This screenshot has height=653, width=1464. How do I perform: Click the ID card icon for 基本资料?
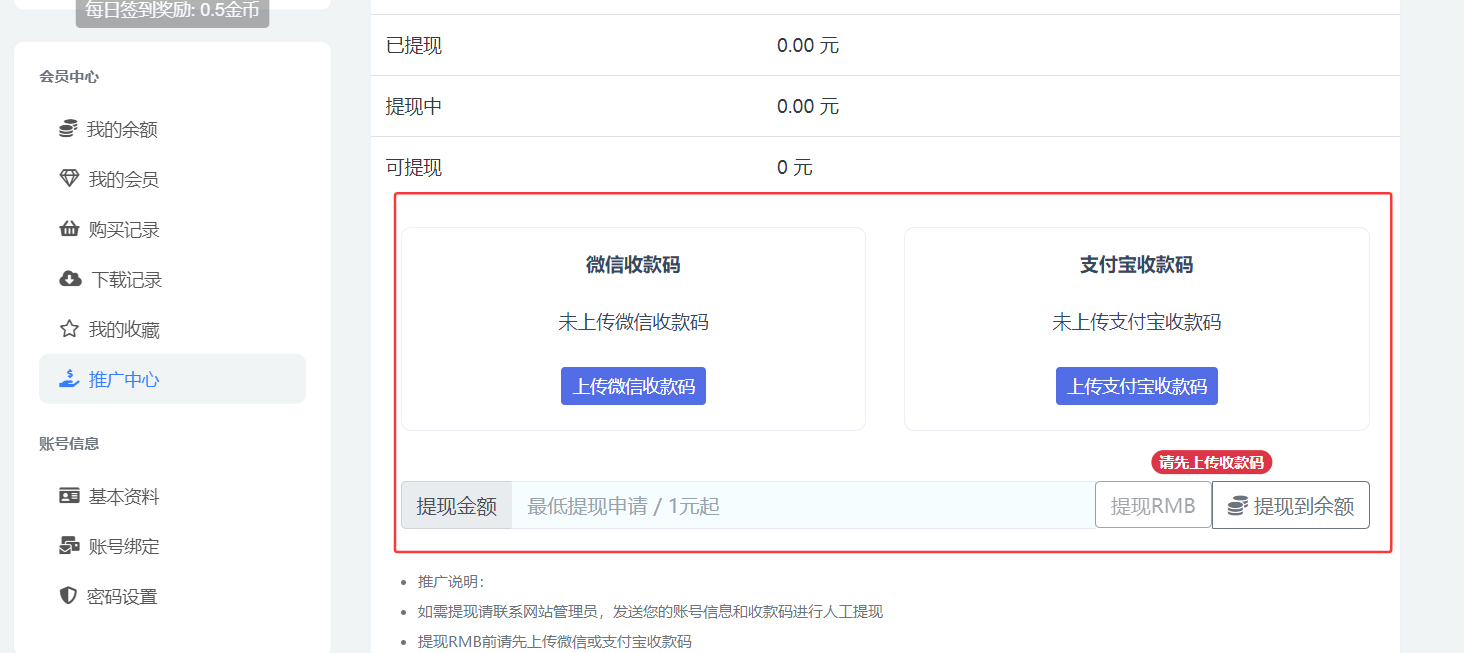(x=69, y=496)
